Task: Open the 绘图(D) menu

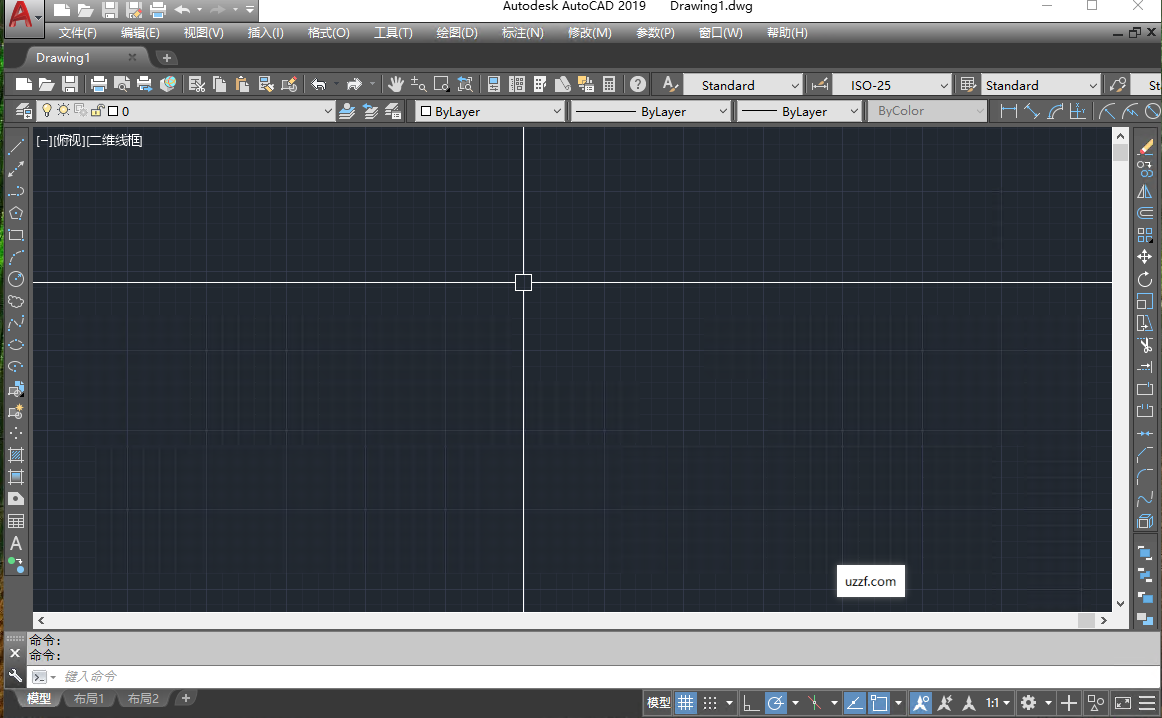Action: coord(457,32)
